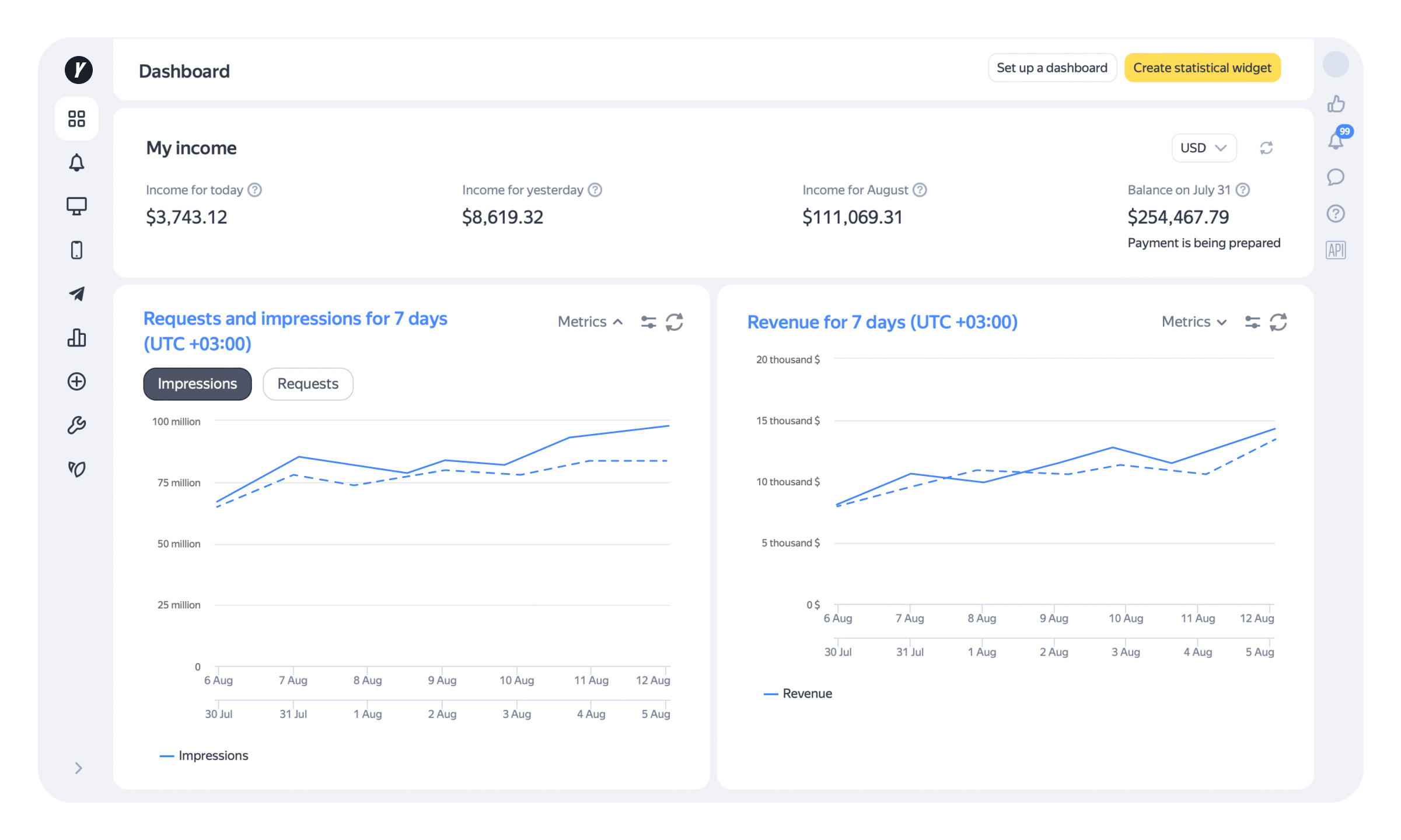Refresh the My income section
The image size is (1401, 840).
click(1266, 148)
